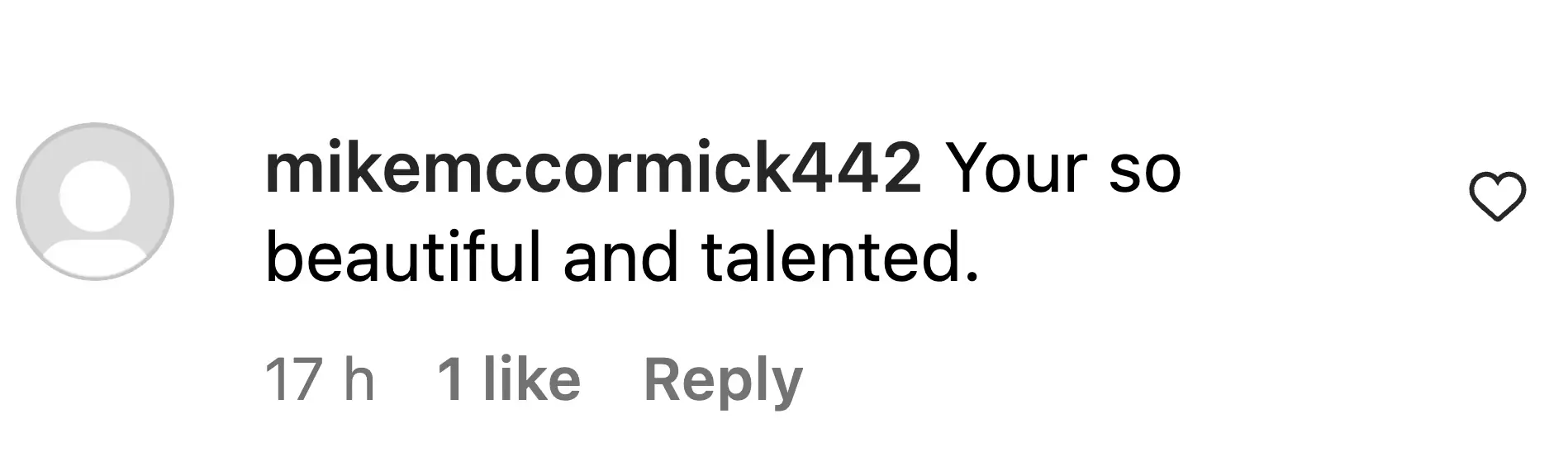View the gray placeholder profile picture
Viewport: 1568px width, 476px height.
[x=95, y=202]
